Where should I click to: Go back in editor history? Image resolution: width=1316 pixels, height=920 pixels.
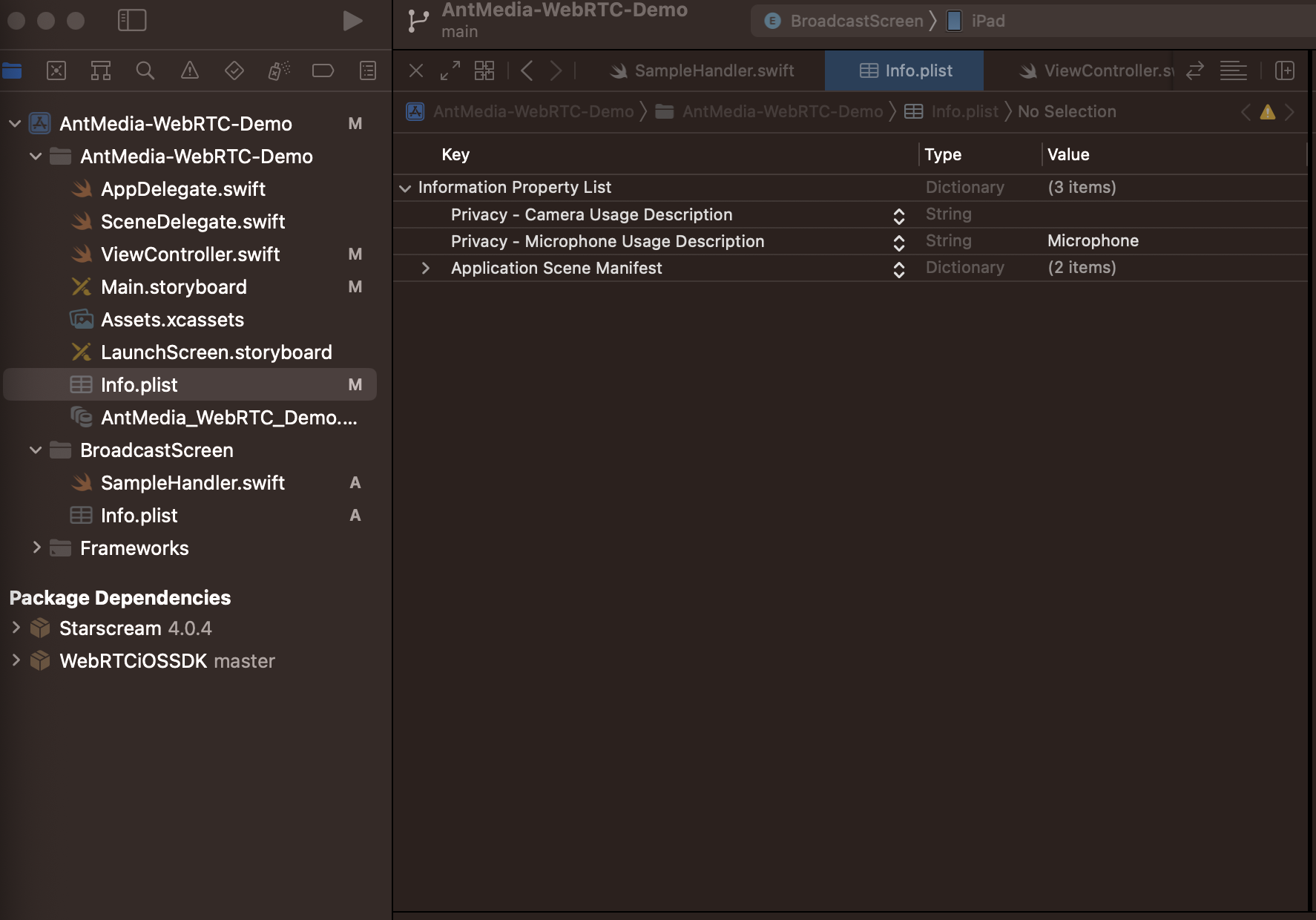point(527,70)
